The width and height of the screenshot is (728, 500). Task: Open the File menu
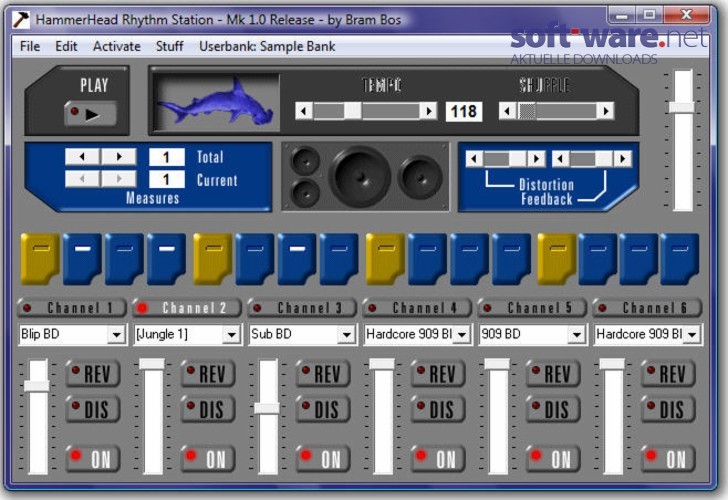point(30,46)
